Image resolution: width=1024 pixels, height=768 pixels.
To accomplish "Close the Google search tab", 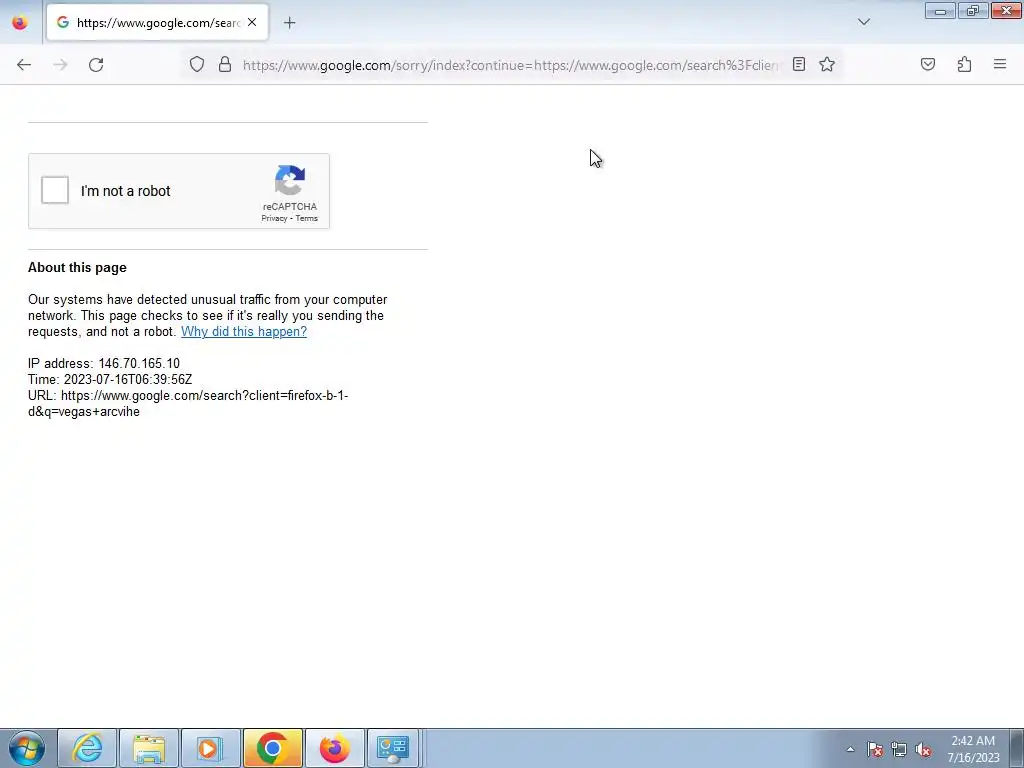I will click(x=252, y=22).
